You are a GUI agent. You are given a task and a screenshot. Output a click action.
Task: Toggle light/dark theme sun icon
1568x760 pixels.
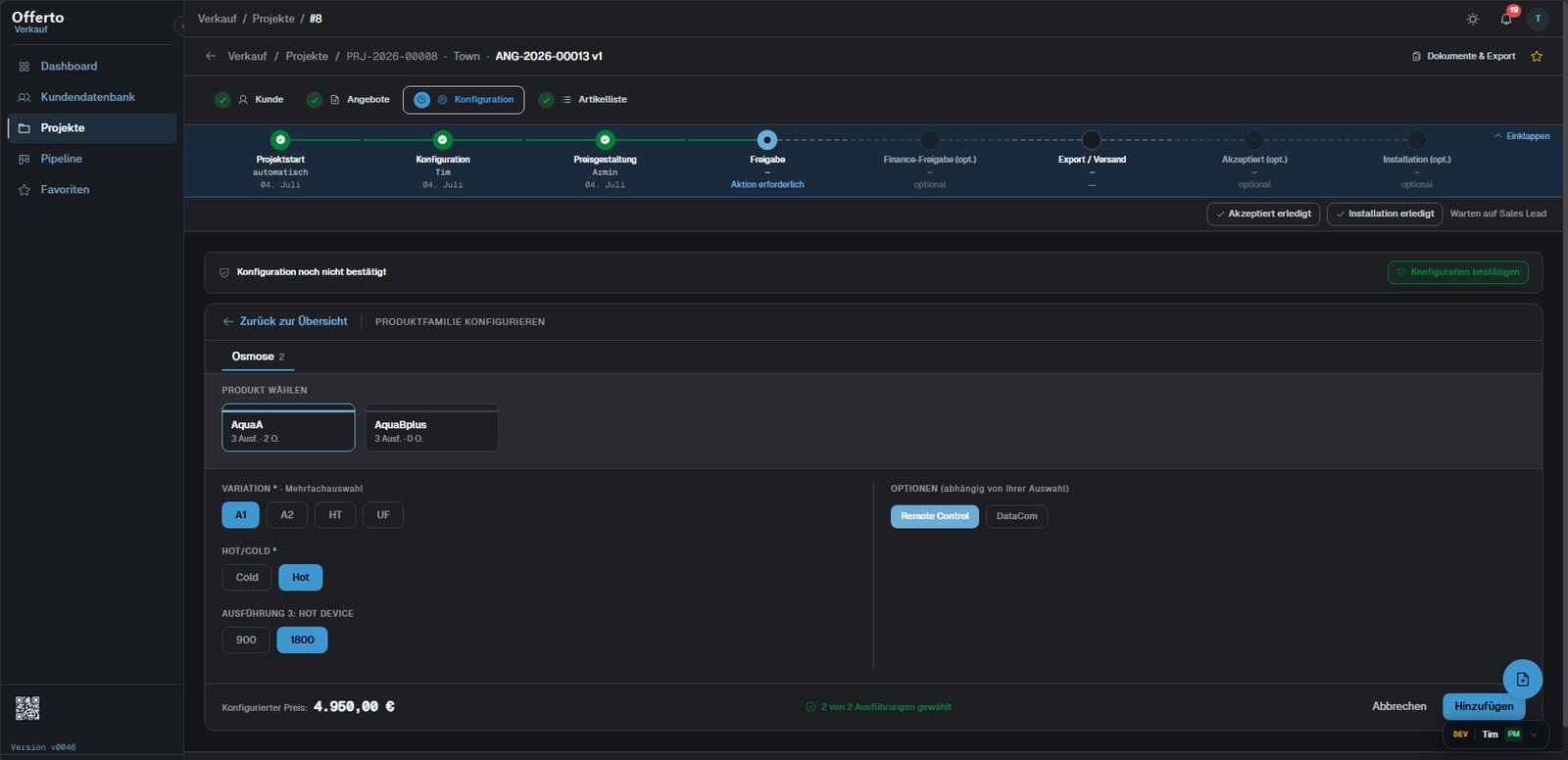point(1472,19)
